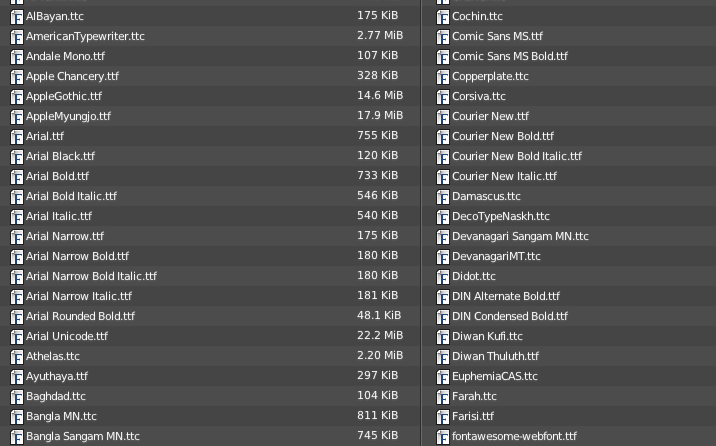Click the font icon next to Andale Mono.ttf

coord(17,57)
